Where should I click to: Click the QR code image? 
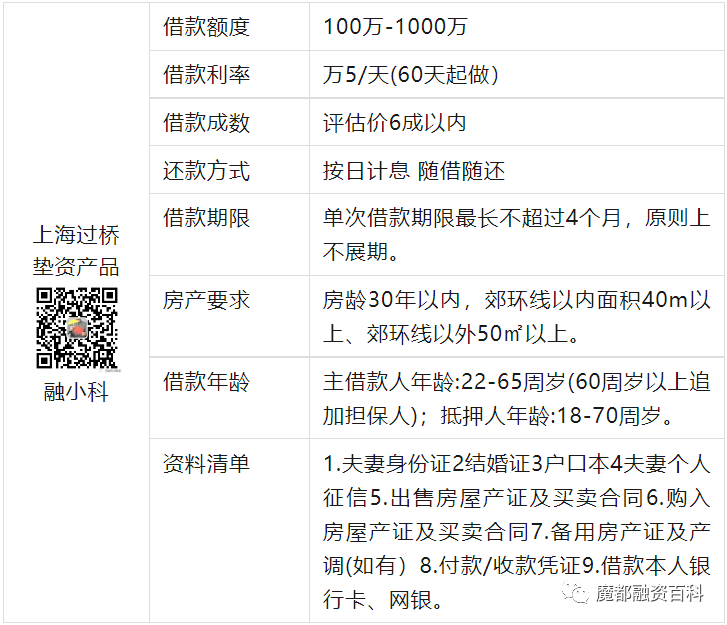pos(77,328)
